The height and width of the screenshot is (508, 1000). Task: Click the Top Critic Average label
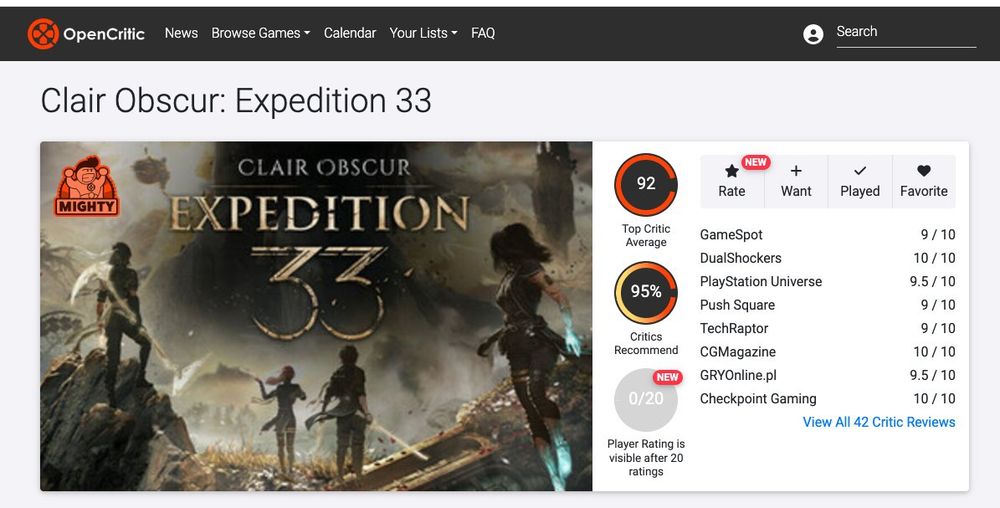click(x=646, y=235)
